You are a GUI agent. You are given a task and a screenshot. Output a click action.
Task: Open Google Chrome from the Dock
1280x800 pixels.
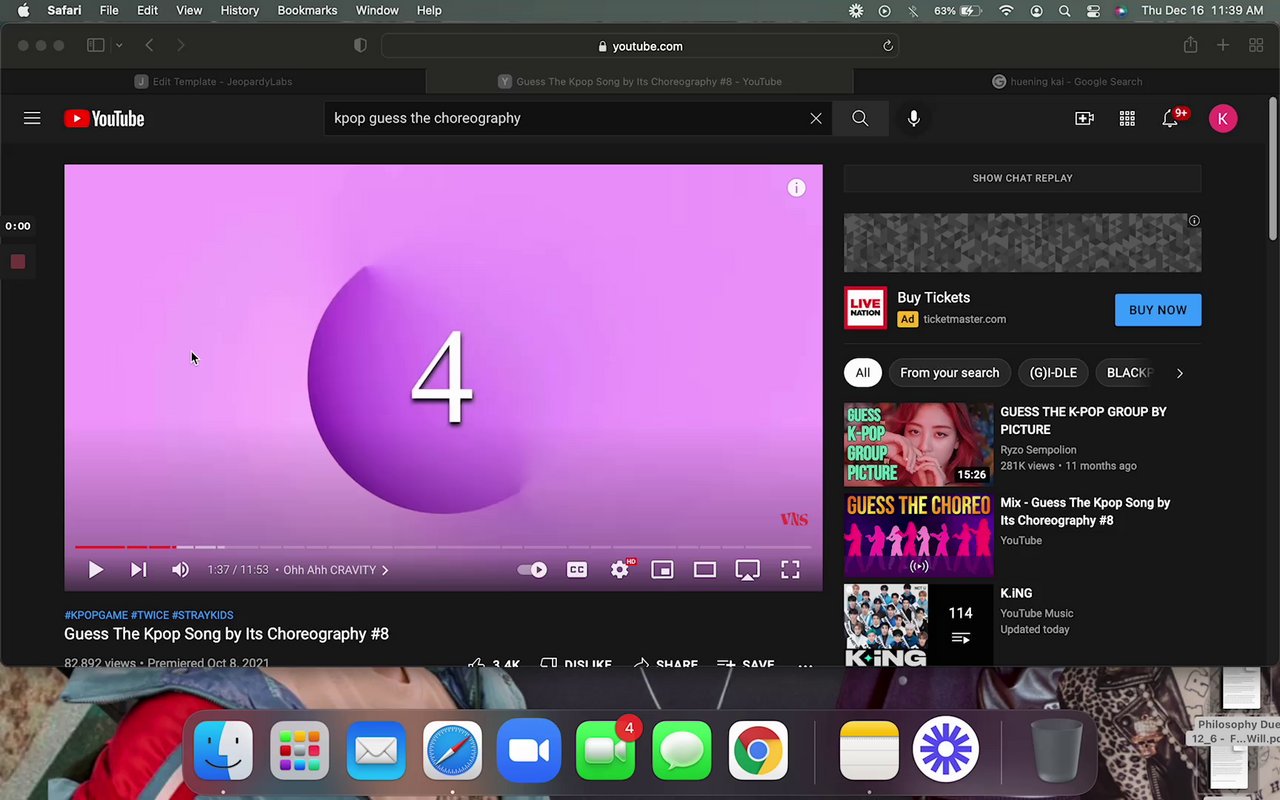tap(758, 749)
